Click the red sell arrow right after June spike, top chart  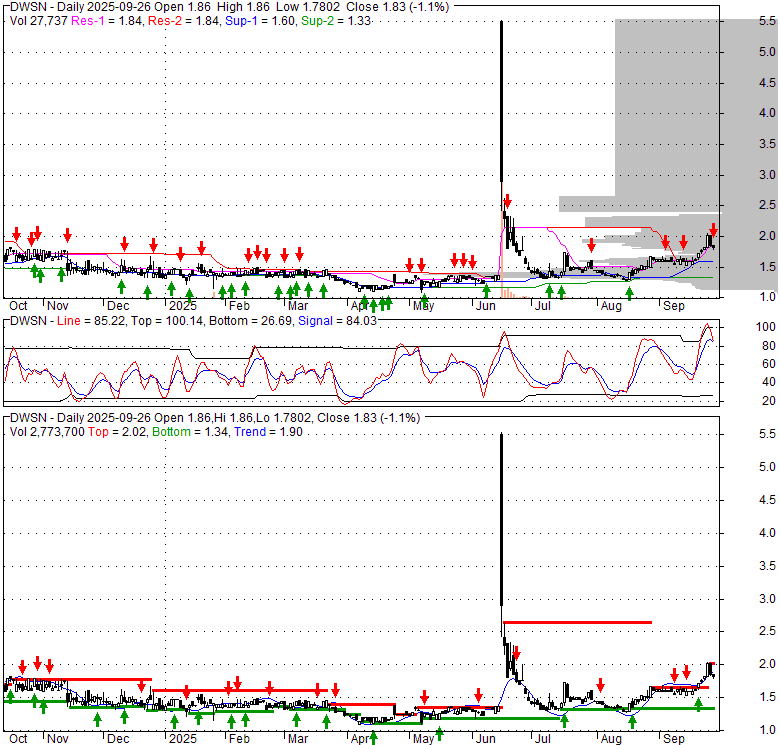point(507,201)
